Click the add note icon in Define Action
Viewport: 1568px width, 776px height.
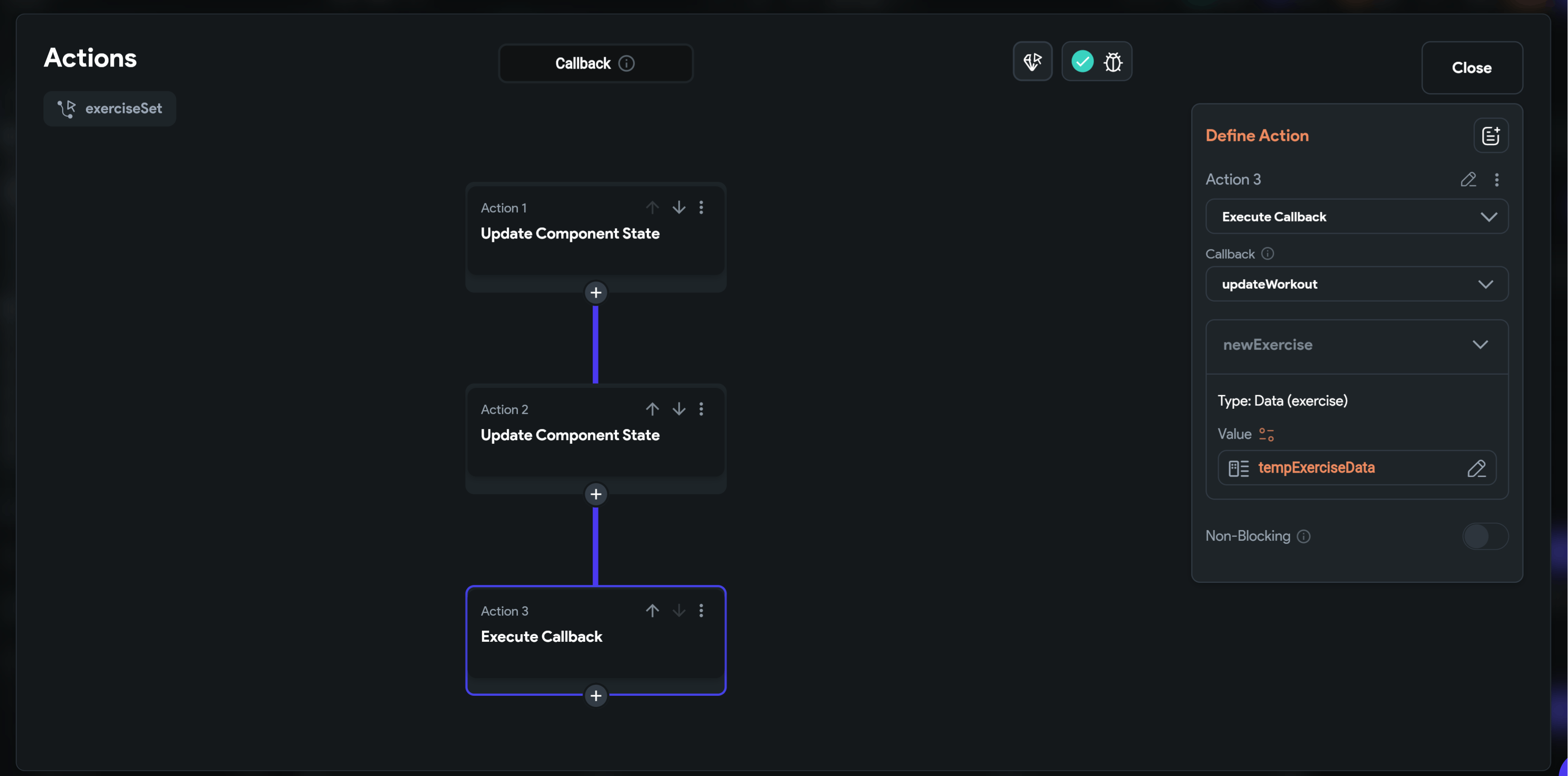click(x=1490, y=136)
